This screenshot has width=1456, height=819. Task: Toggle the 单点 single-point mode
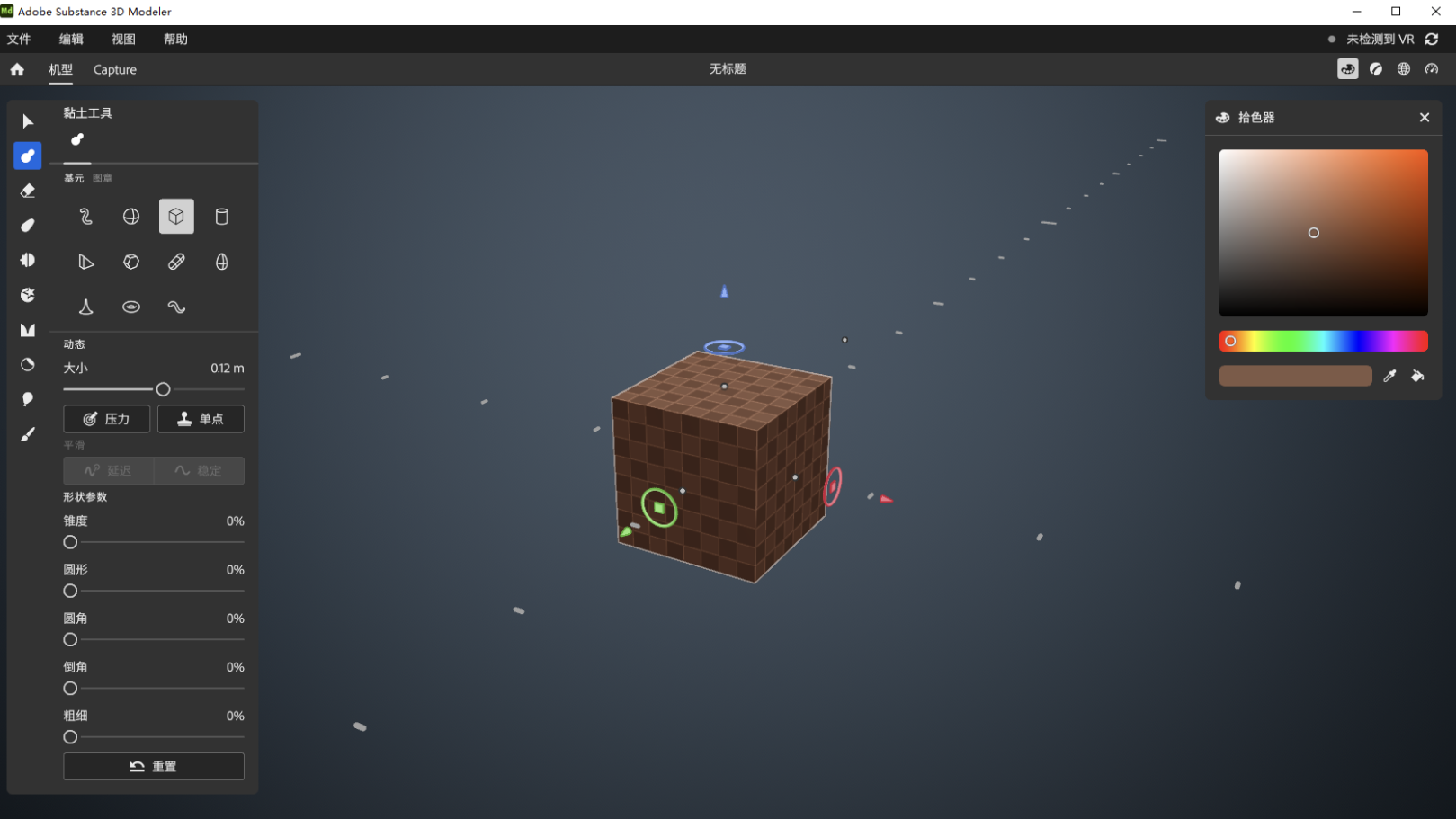pyautogui.click(x=201, y=419)
